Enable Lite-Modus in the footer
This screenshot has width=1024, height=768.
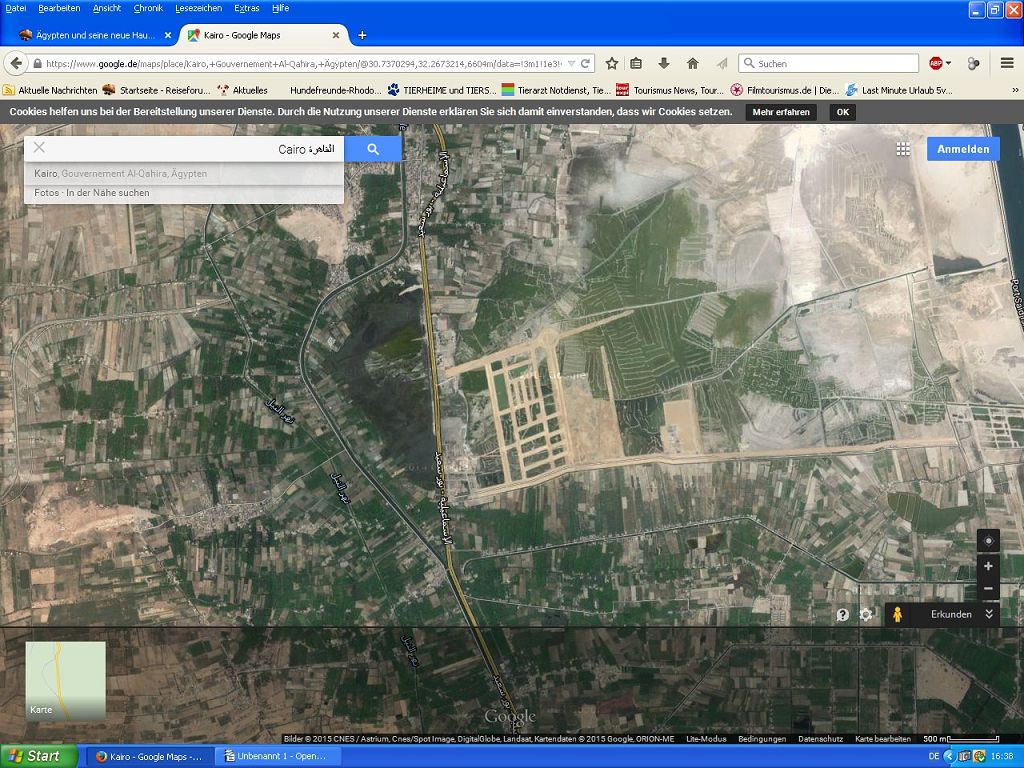pyautogui.click(x=706, y=739)
